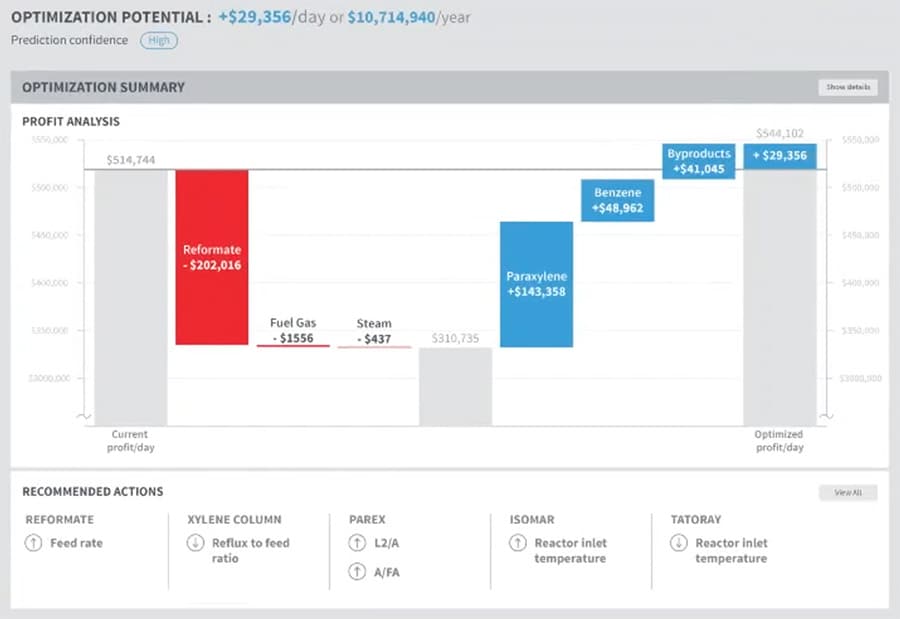Click the Benzene +$48,962 bar
The width and height of the screenshot is (900, 619).
point(618,200)
